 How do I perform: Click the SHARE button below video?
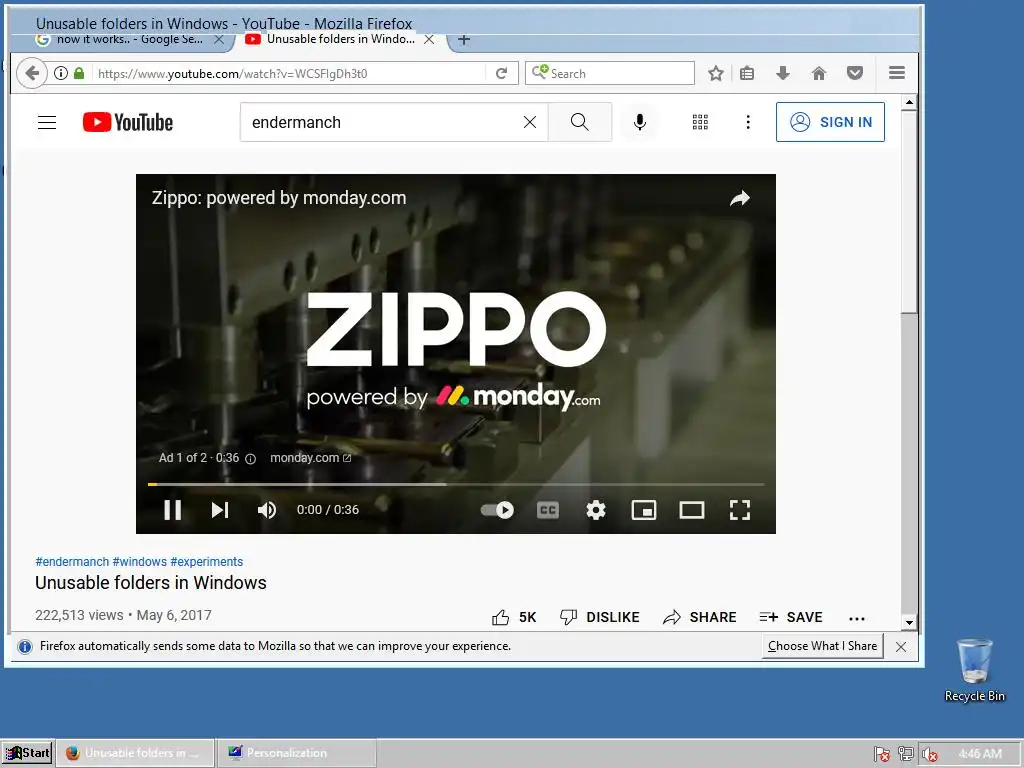[699, 617]
